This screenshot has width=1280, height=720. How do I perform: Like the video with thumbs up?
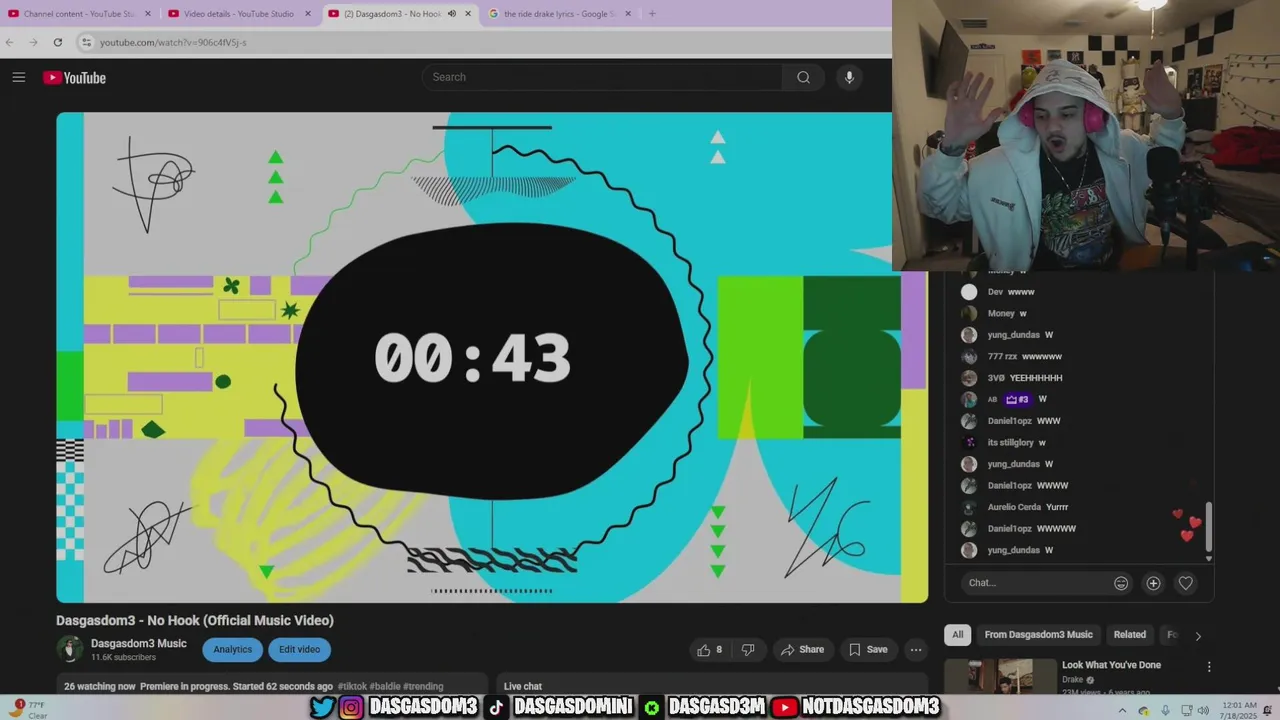click(710, 650)
